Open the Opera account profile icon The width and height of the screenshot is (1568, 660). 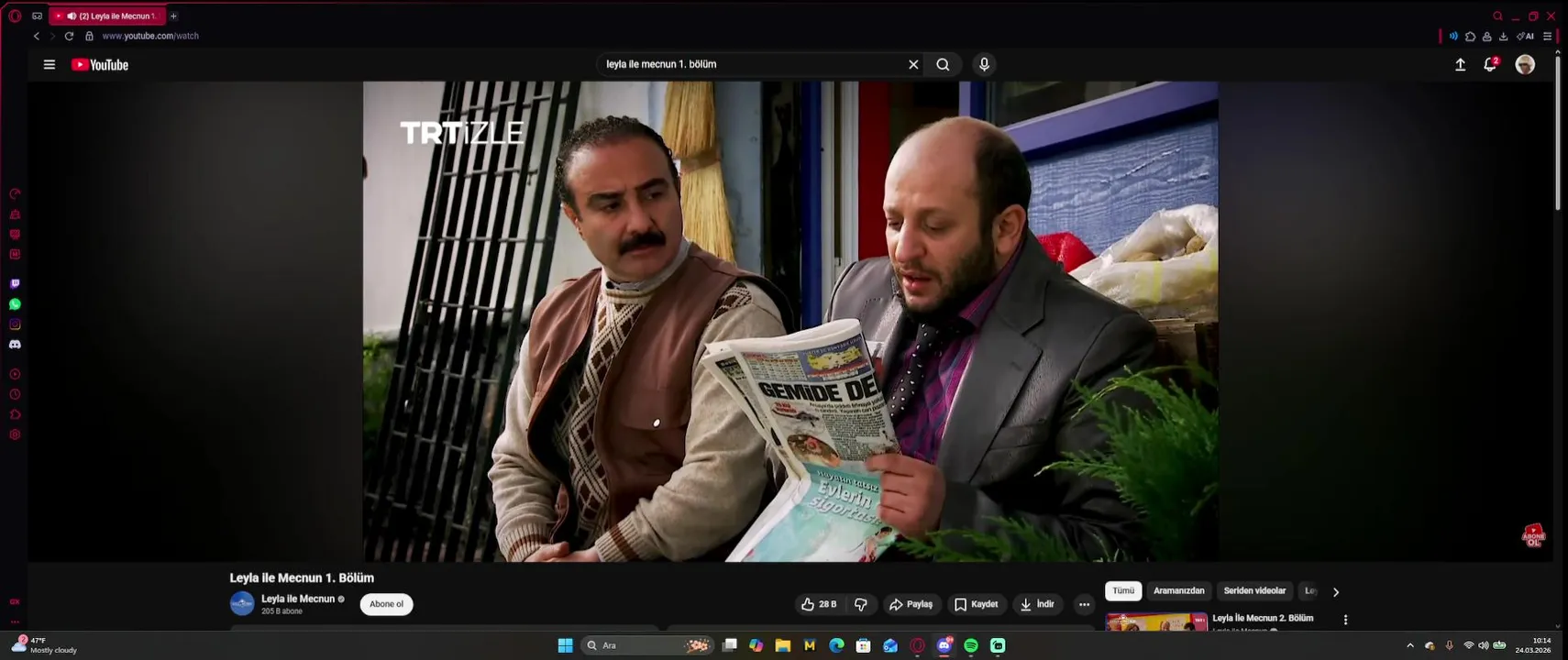(1486, 36)
